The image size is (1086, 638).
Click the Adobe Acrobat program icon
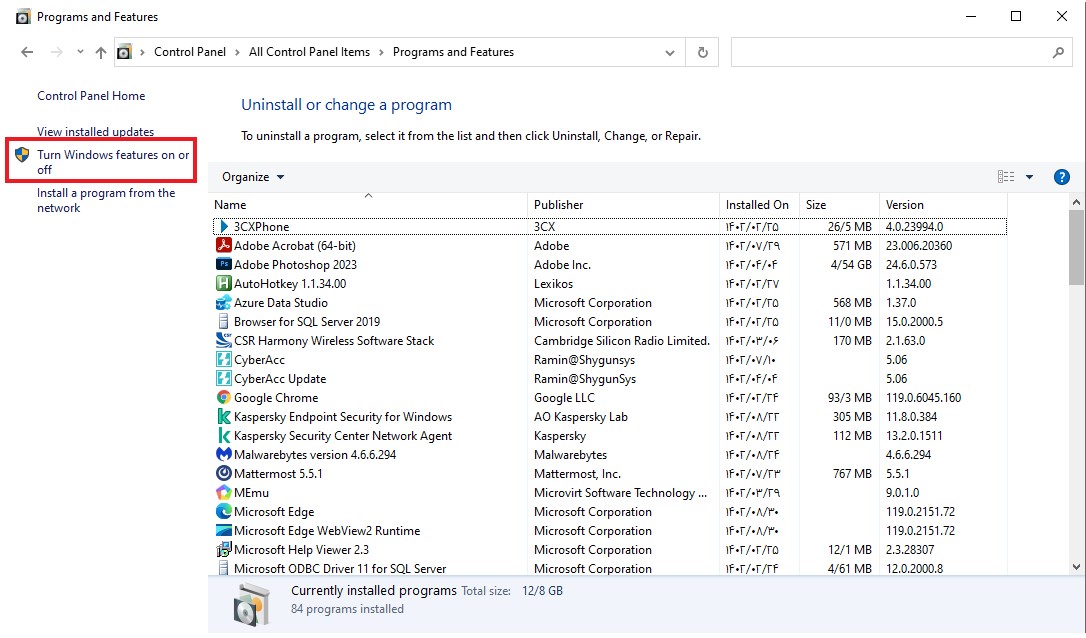point(224,246)
